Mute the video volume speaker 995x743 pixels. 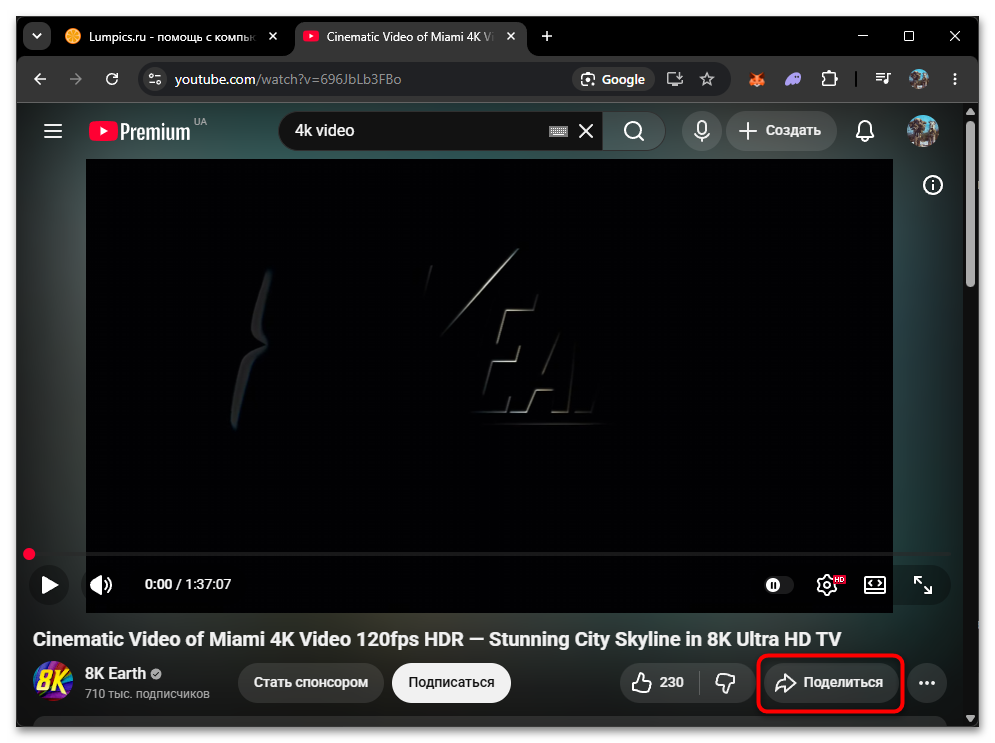coord(101,584)
